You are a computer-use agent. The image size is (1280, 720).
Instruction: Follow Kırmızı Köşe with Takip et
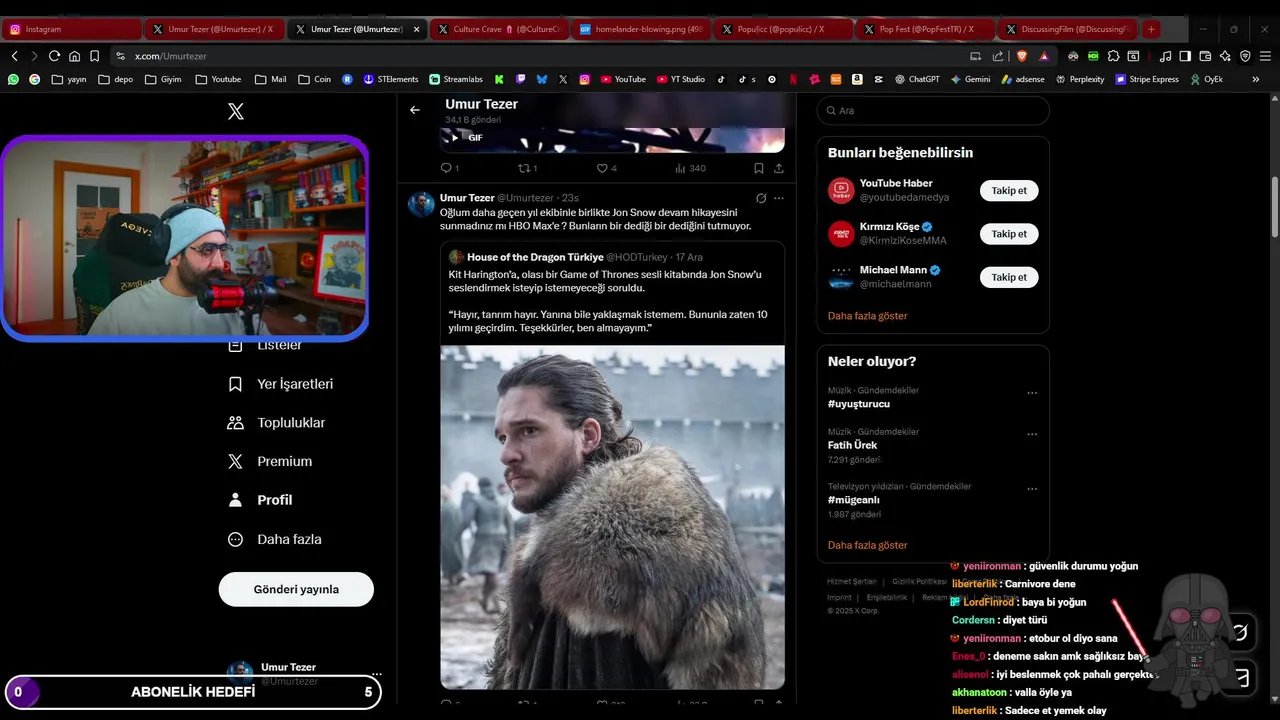click(x=1009, y=234)
